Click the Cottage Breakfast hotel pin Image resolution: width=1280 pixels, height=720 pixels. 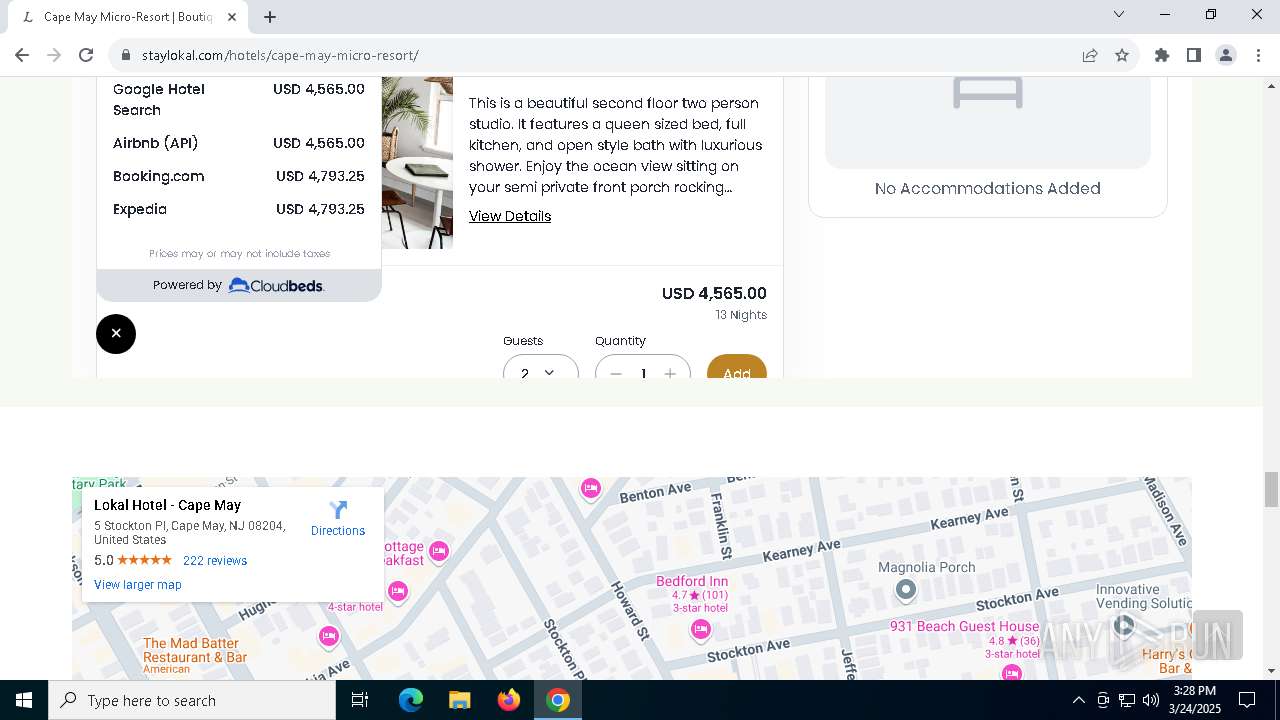point(438,551)
